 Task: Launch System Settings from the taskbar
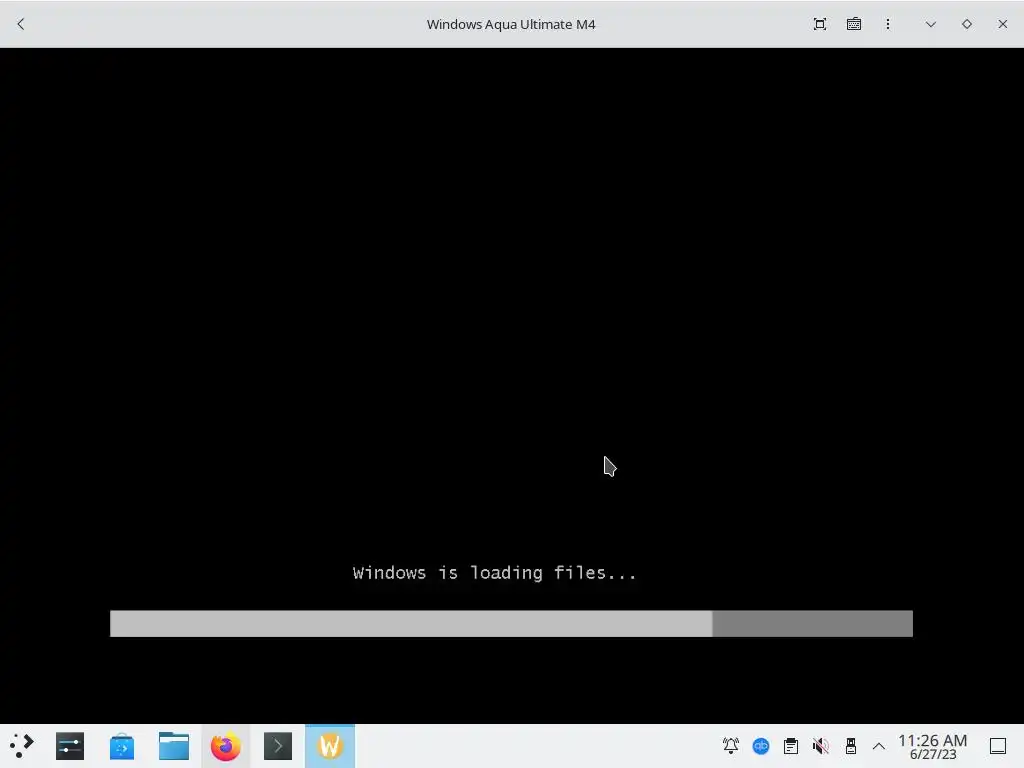coord(70,746)
